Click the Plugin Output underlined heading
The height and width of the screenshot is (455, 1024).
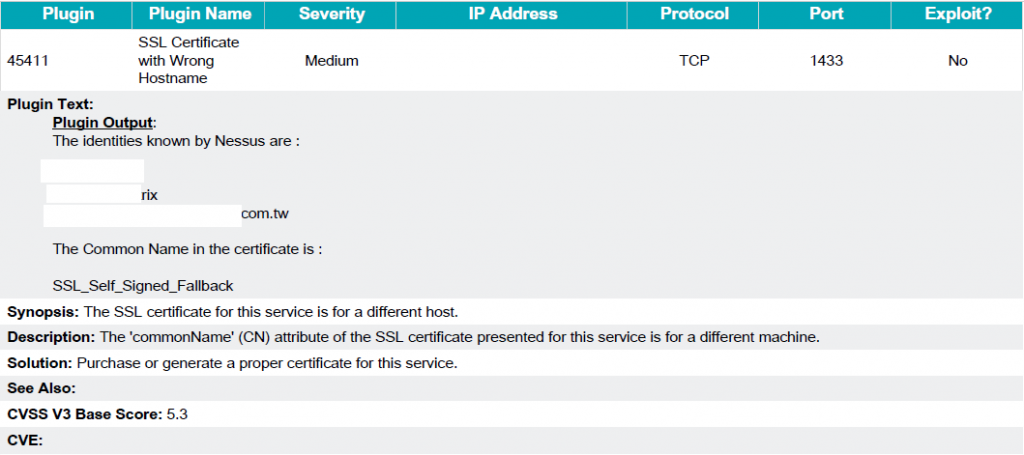coord(103,123)
